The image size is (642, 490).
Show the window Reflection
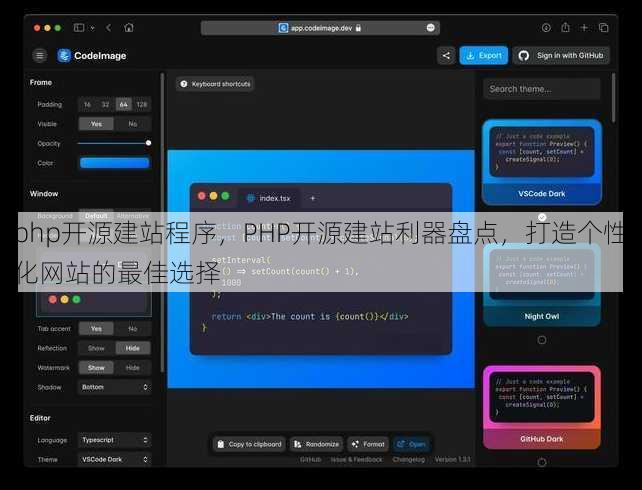point(96,348)
